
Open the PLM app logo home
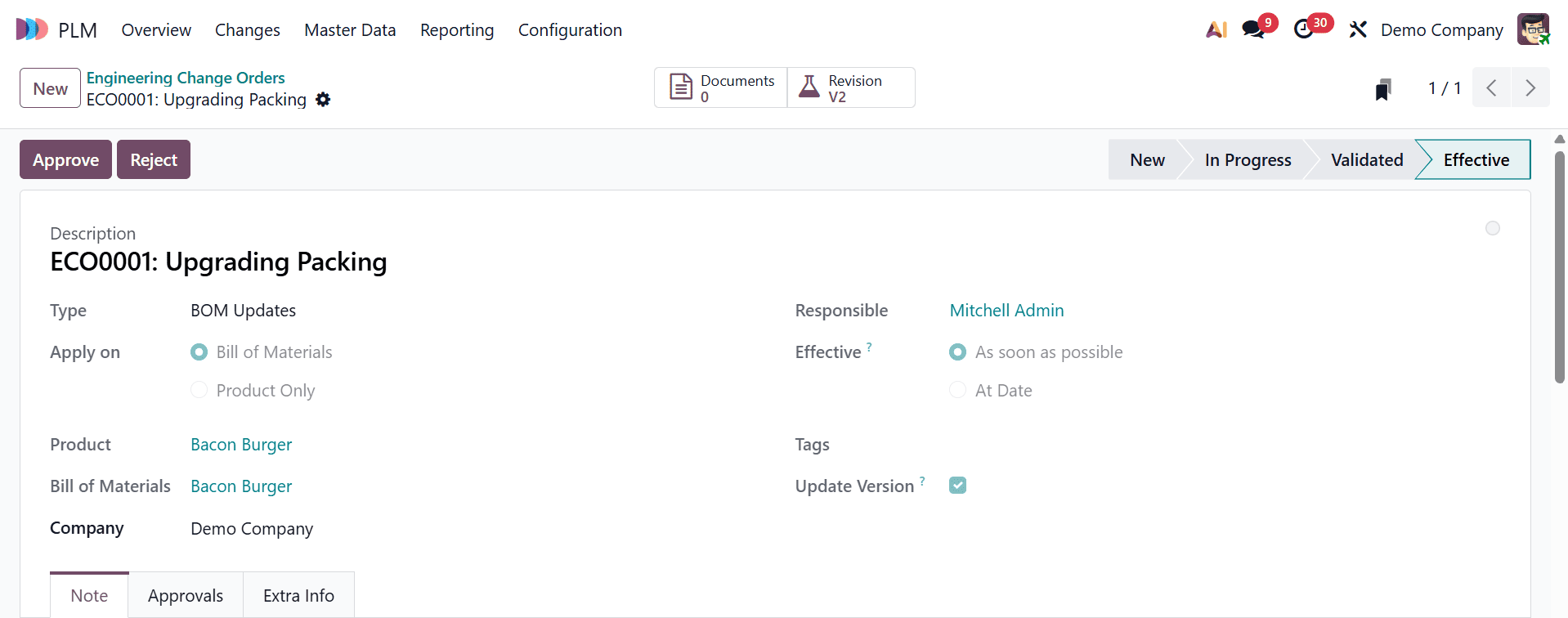[32, 29]
